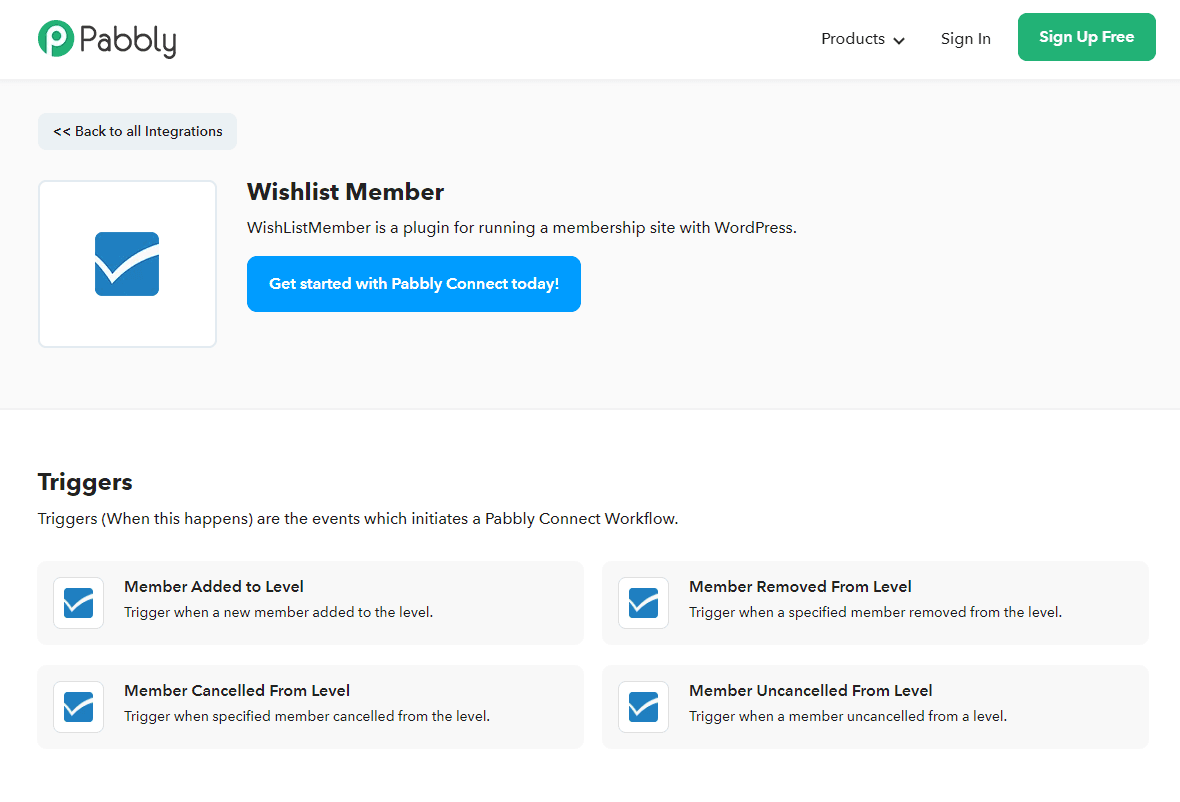Go back to all Integrations

point(137,132)
